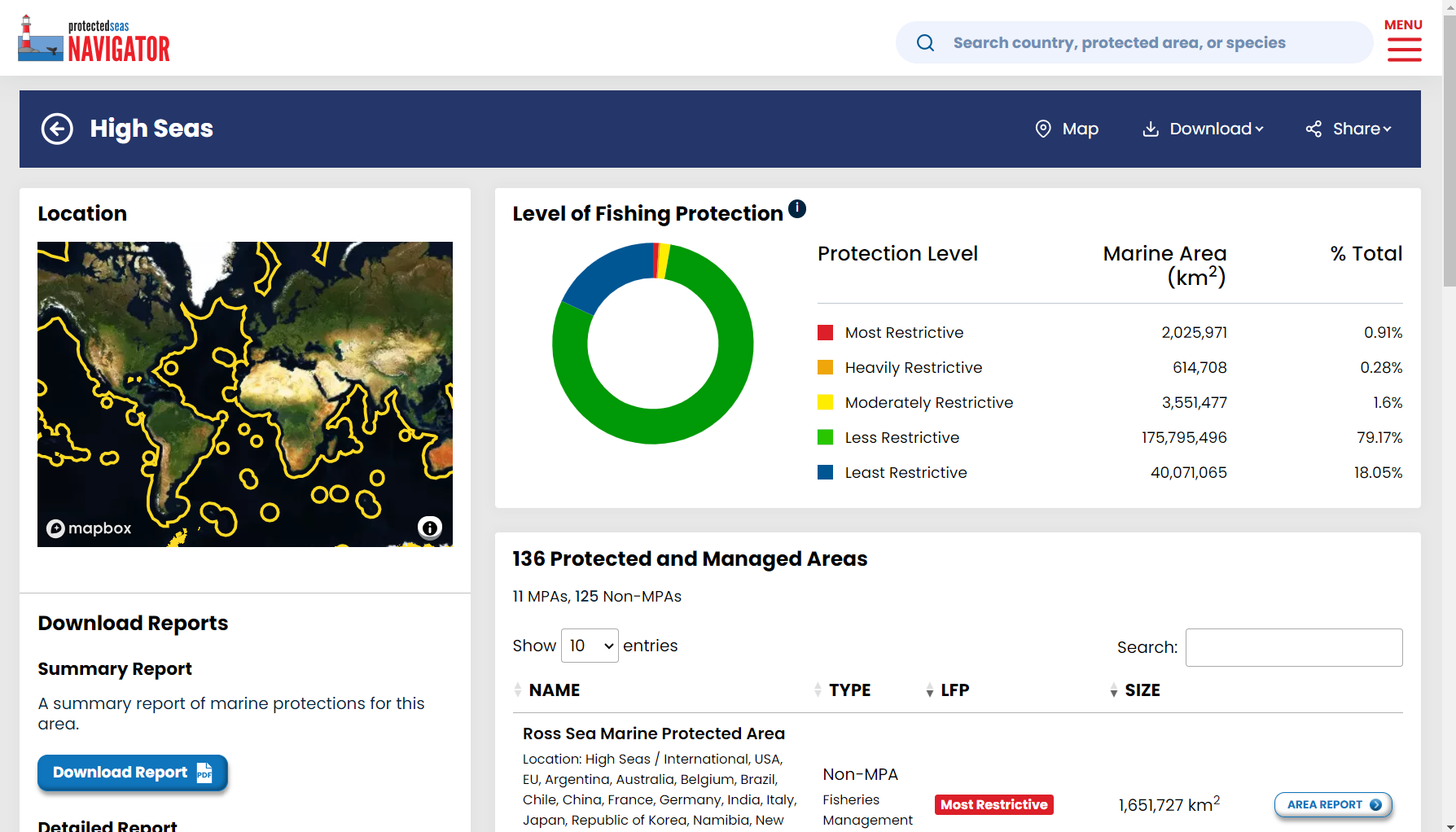The height and width of the screenshot is (832, 1456).
Task: Click the back arrow next to High Seas
Action: pos(57,129)
